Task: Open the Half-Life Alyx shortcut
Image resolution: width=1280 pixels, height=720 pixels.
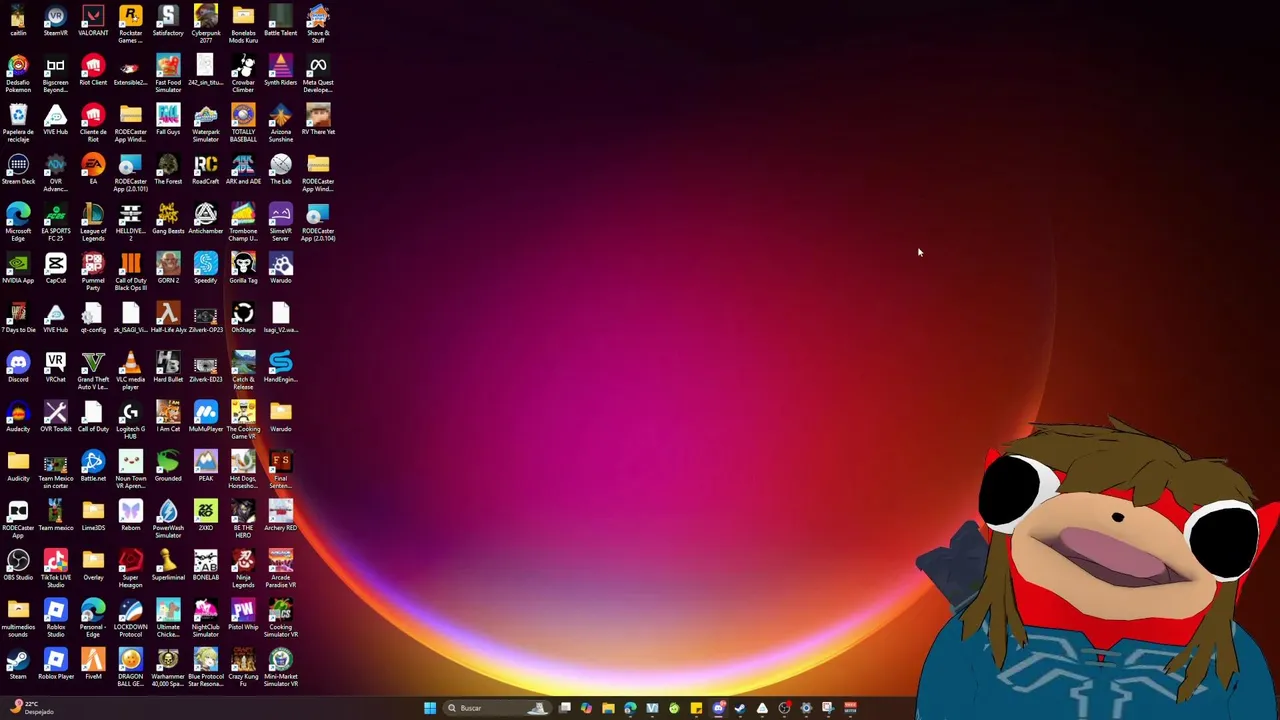Action: point(168,319)
